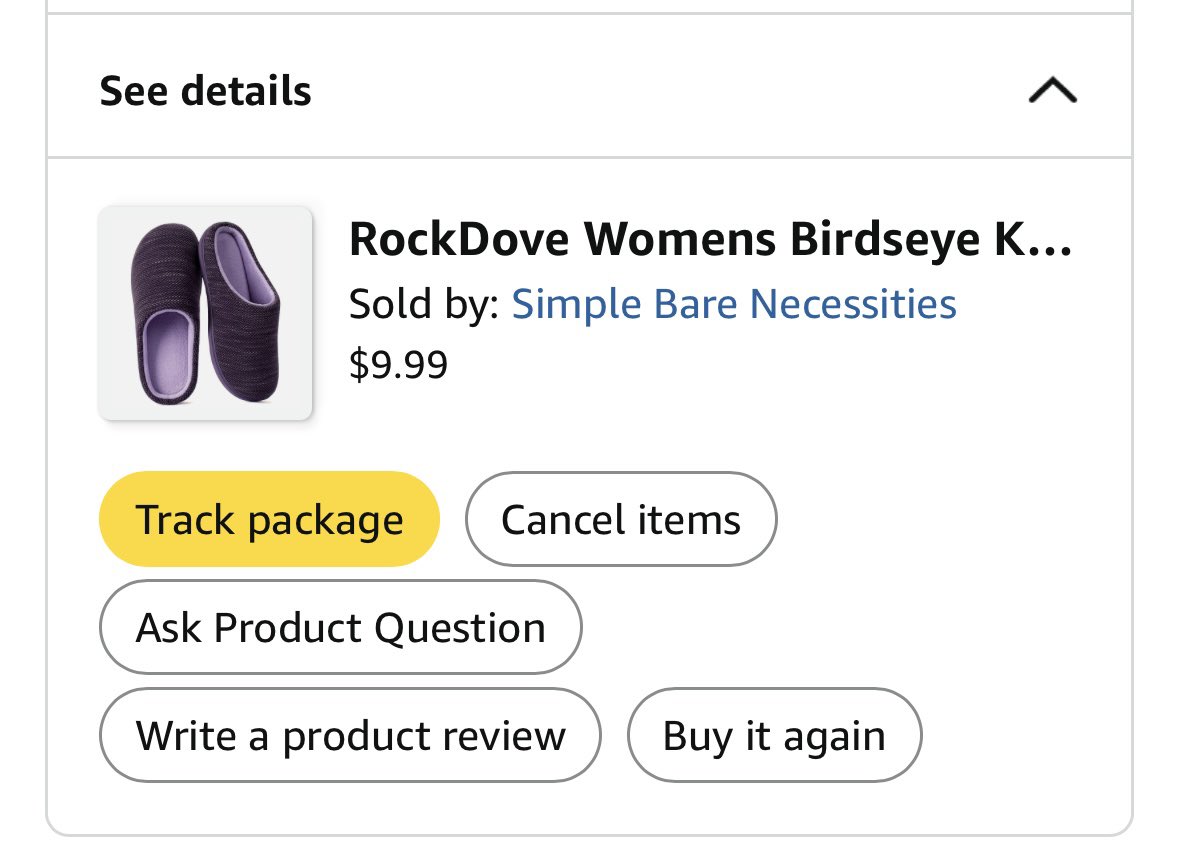Click the Sold by label
The image size is (1179, 853).
422,304
